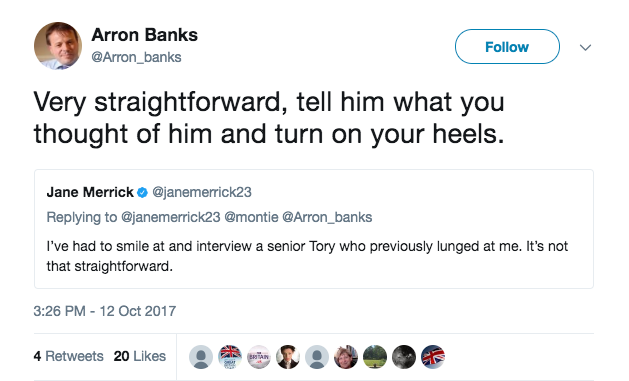Open the Arron Banks display name link
Screen dimensions: 629x381
[144, 35]
